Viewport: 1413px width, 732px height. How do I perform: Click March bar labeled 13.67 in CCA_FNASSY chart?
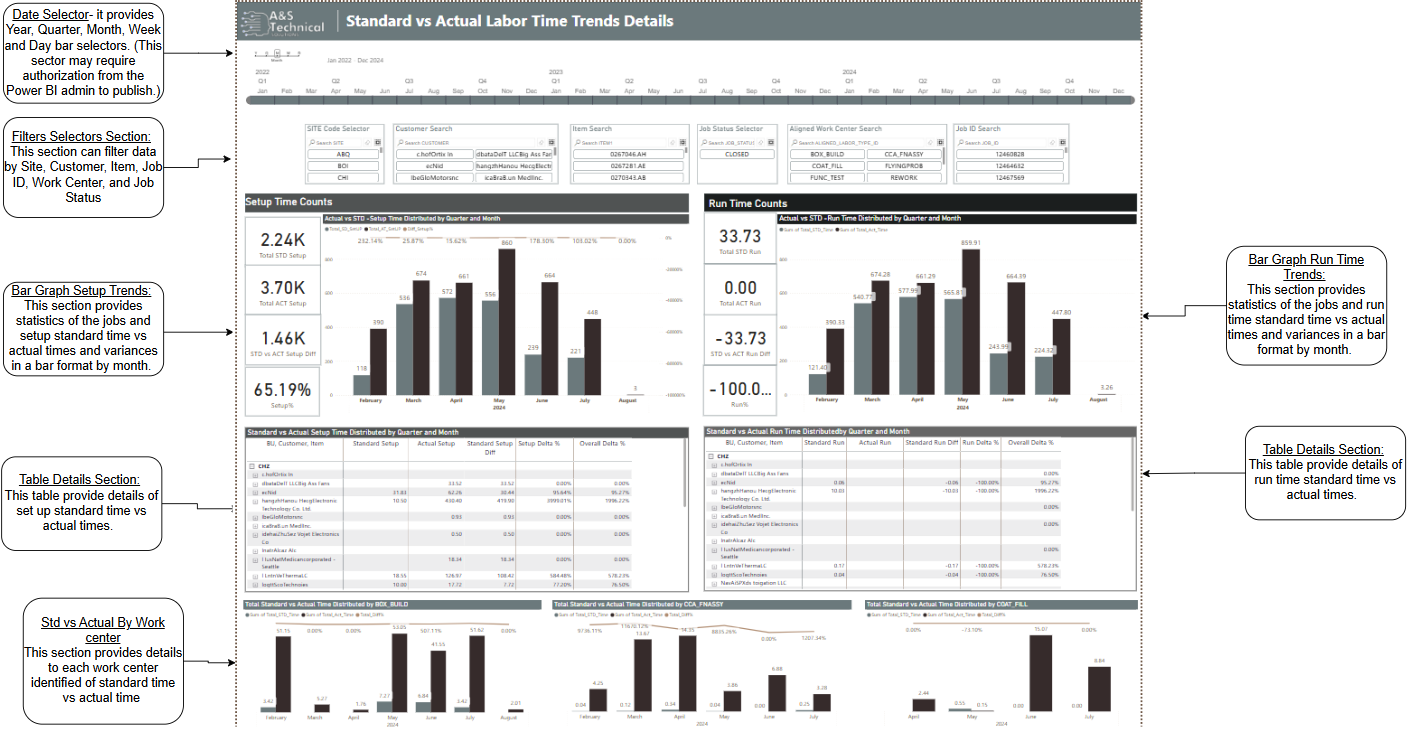(x=642, y=675)
